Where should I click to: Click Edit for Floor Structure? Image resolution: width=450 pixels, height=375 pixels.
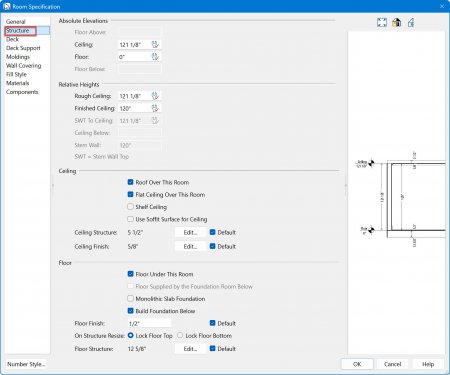point(190,349)
